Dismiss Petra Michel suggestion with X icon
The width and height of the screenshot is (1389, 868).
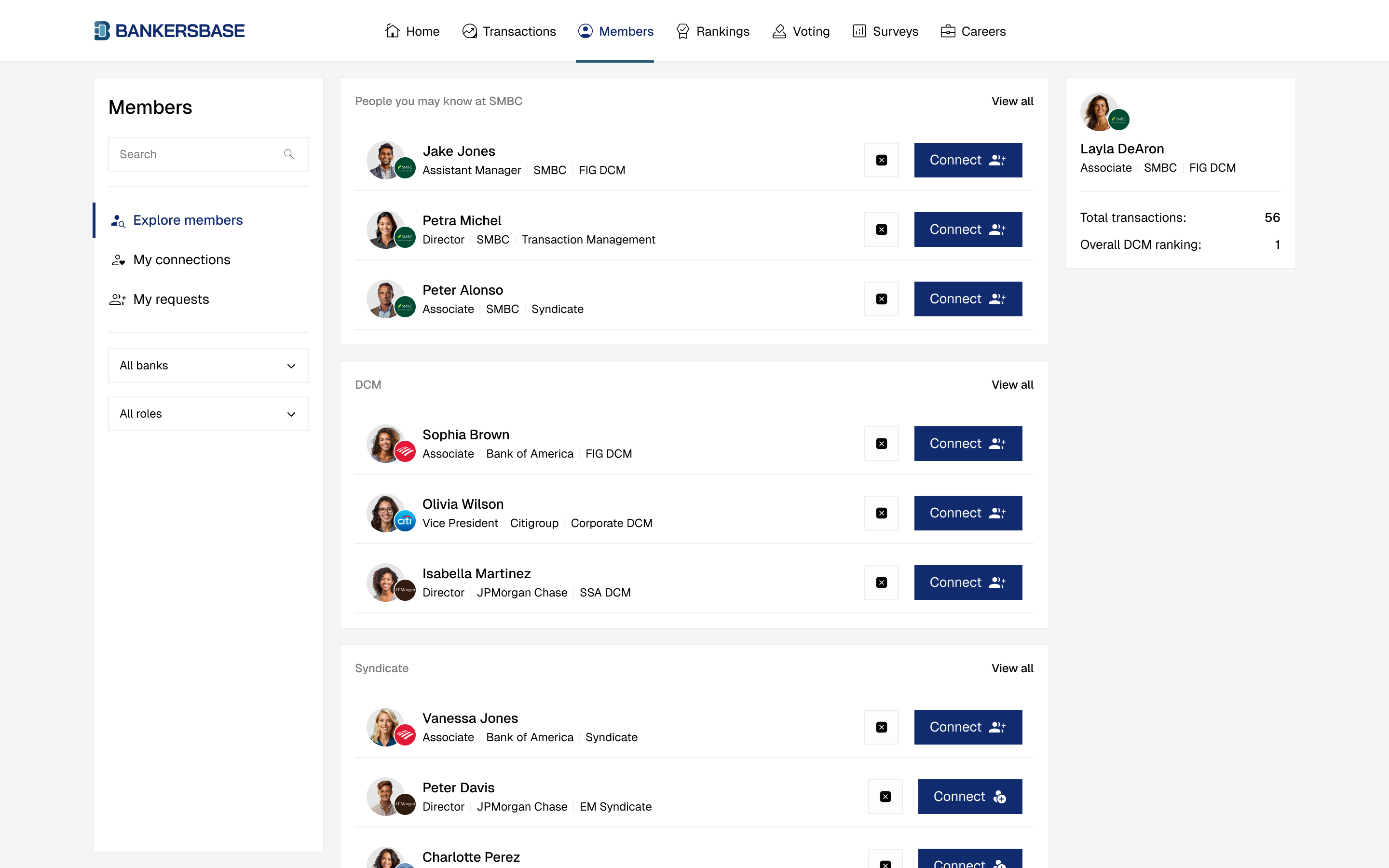[x=882, y=230]
